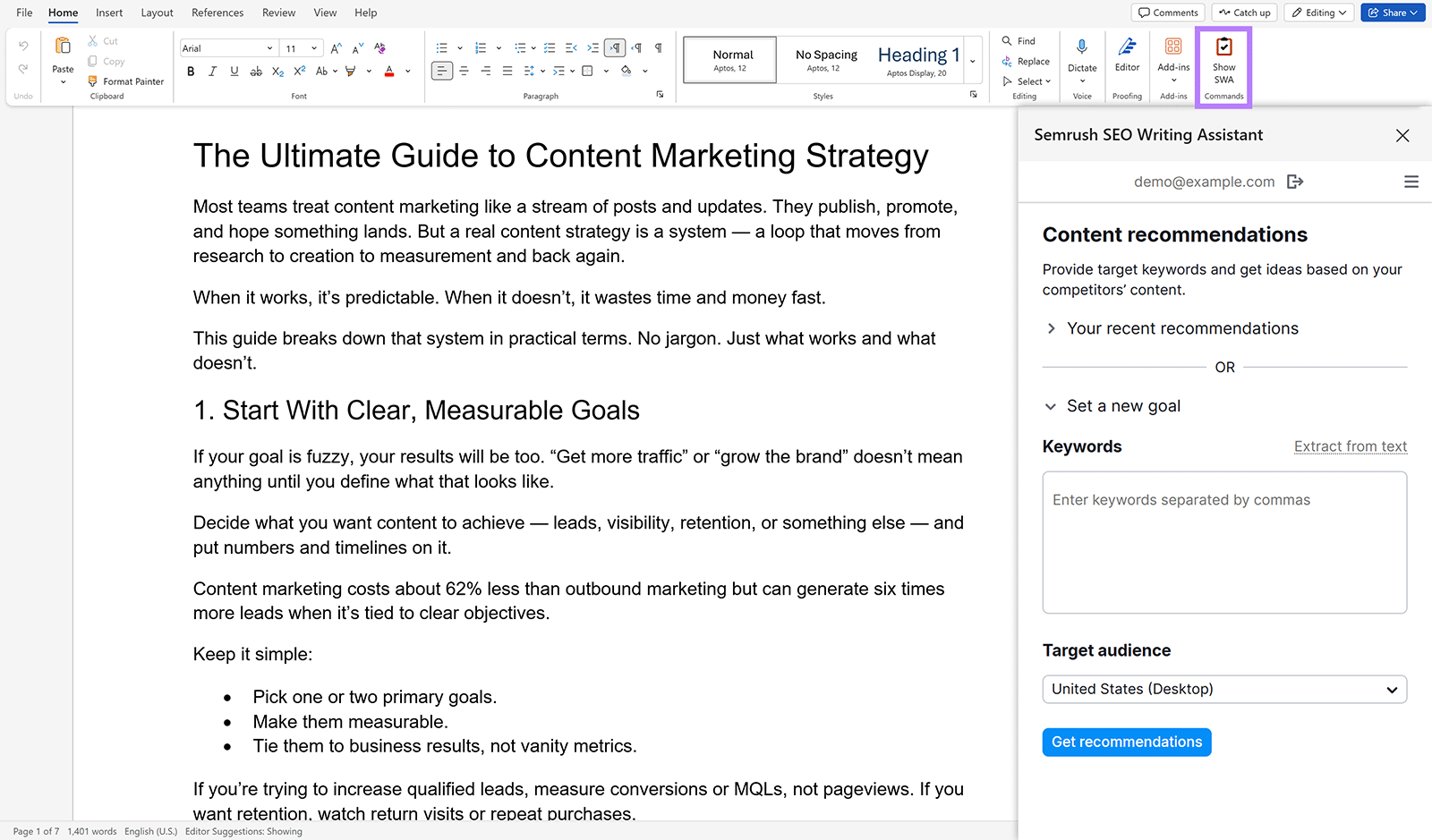Select the Format Painter tool
The height and width of the screenshot is (840, 1432).
[125, 81]
